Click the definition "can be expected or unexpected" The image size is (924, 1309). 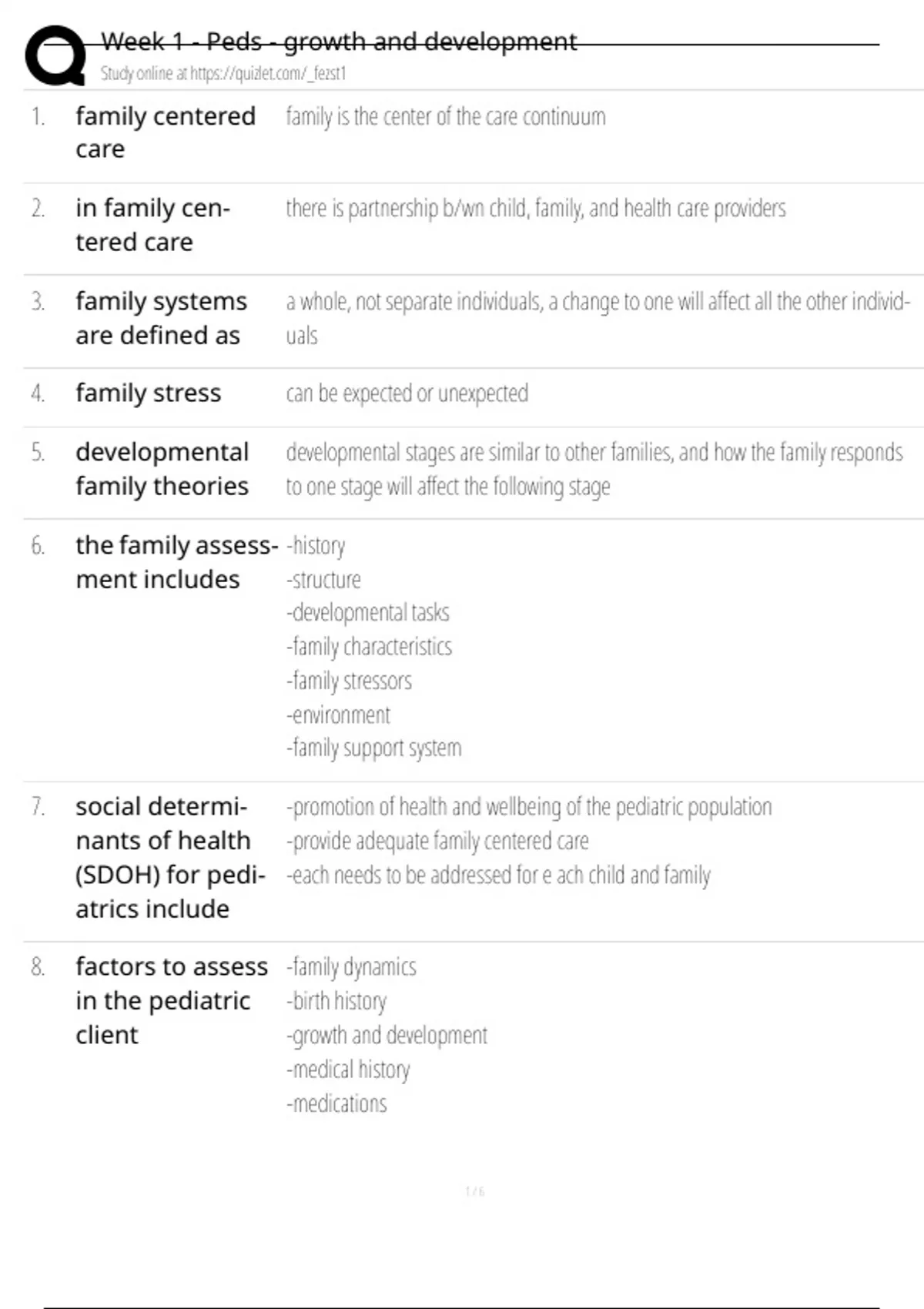point(407,393)
